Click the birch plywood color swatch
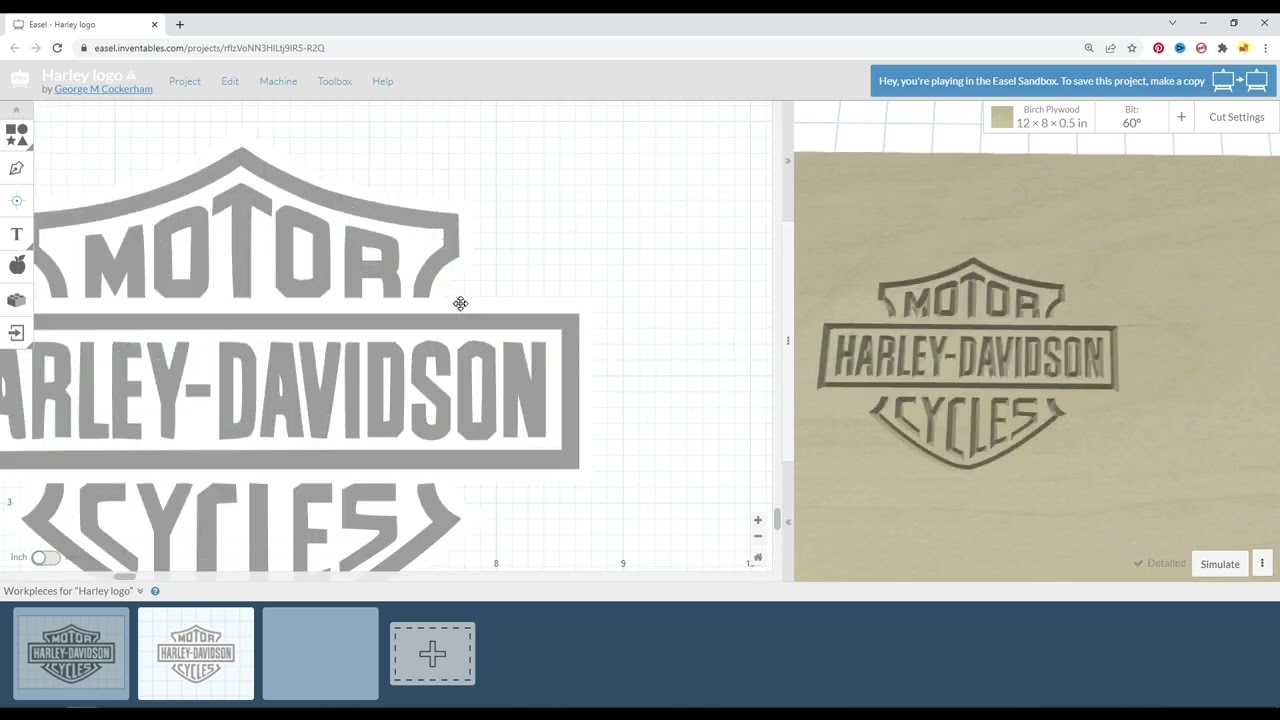The width and height of the screenshot is (1280, 720). coord(1002,117)
